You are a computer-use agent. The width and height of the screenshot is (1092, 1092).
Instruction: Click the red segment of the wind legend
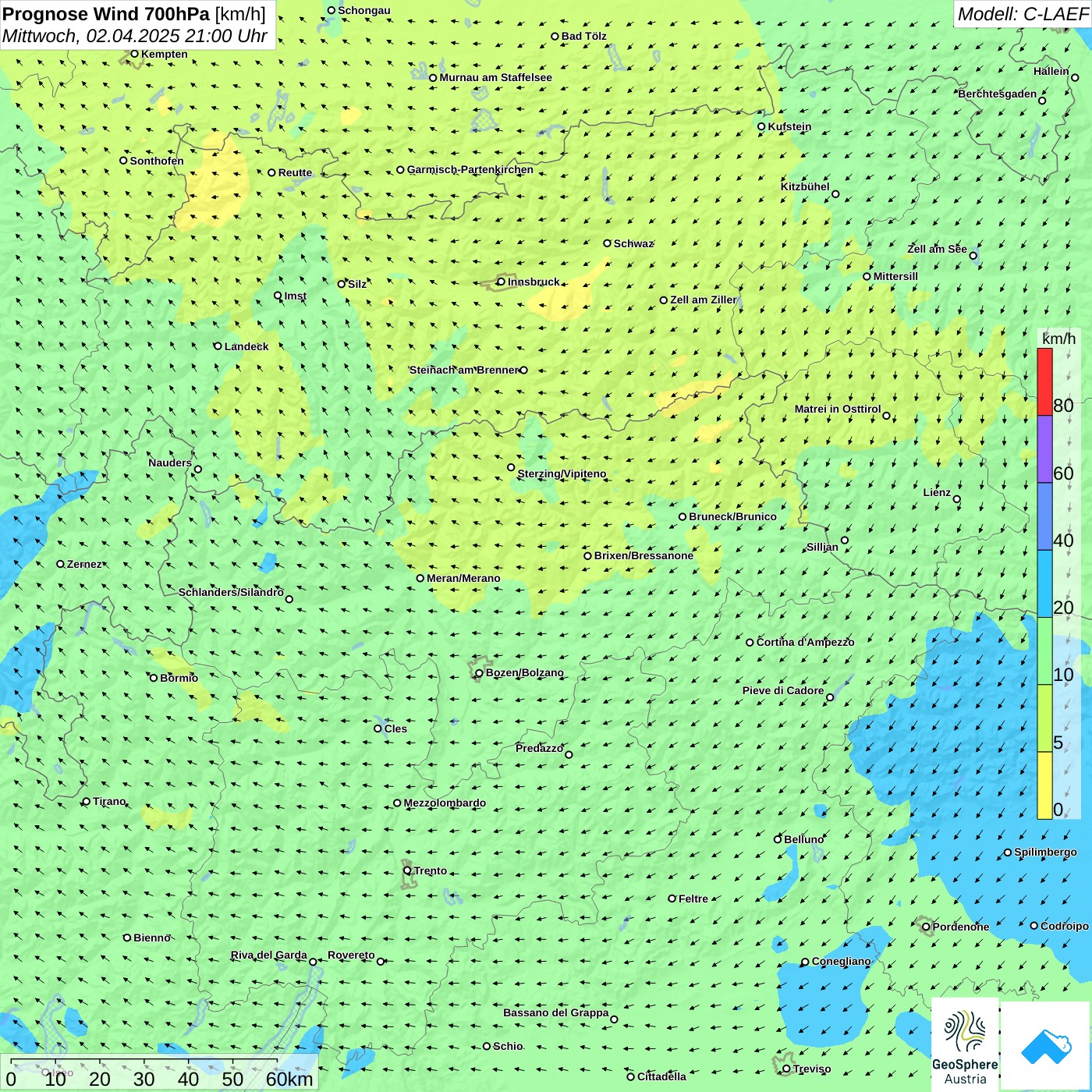click(x=1044, y=381)
